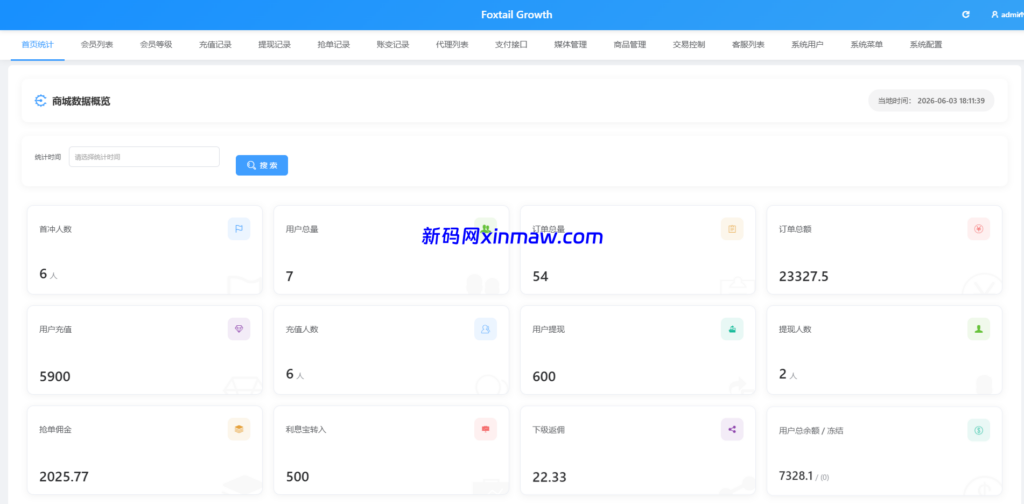1024x504 pixels.
Task: Click the 500 利息宝转入 value
Action: click(298, 477)
